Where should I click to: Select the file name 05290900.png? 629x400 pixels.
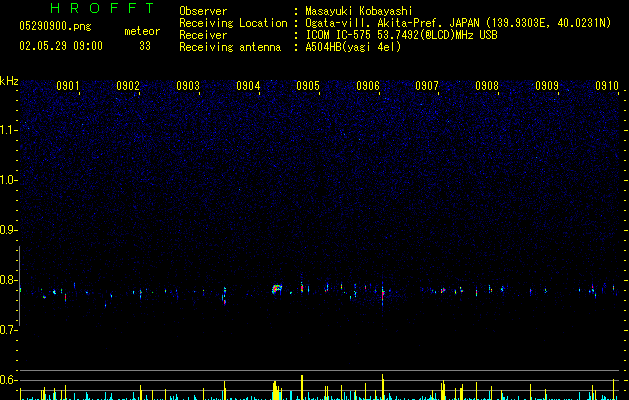click(x=55, y=27)
